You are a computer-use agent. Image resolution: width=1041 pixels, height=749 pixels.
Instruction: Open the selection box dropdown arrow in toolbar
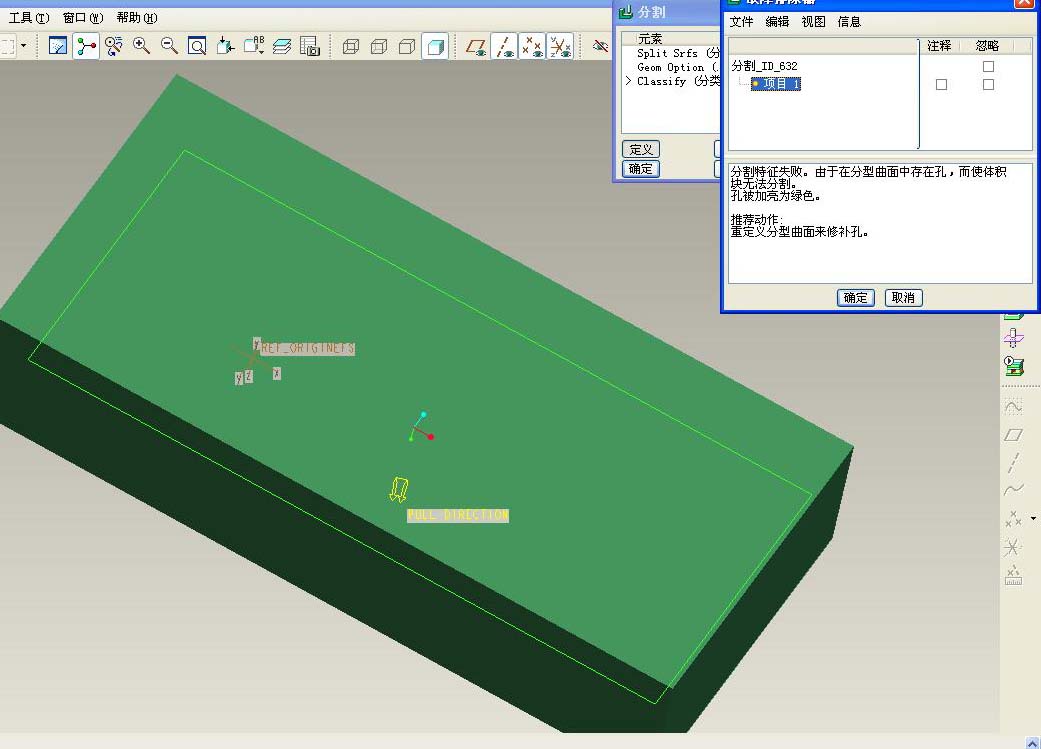[x=24, y=46]
